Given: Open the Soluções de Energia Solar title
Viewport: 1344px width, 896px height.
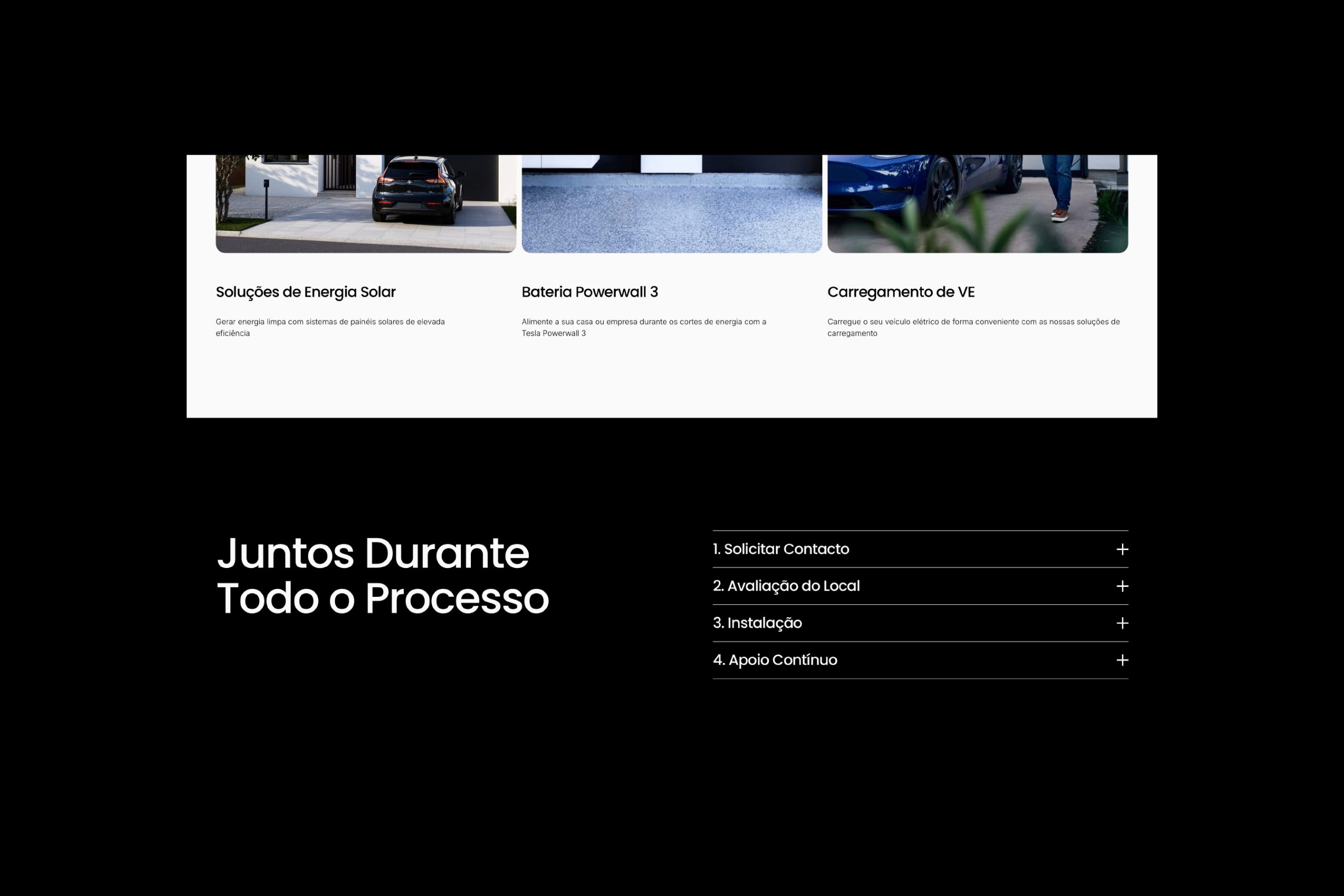Looking at the screenshot, I should coord(305,292).
